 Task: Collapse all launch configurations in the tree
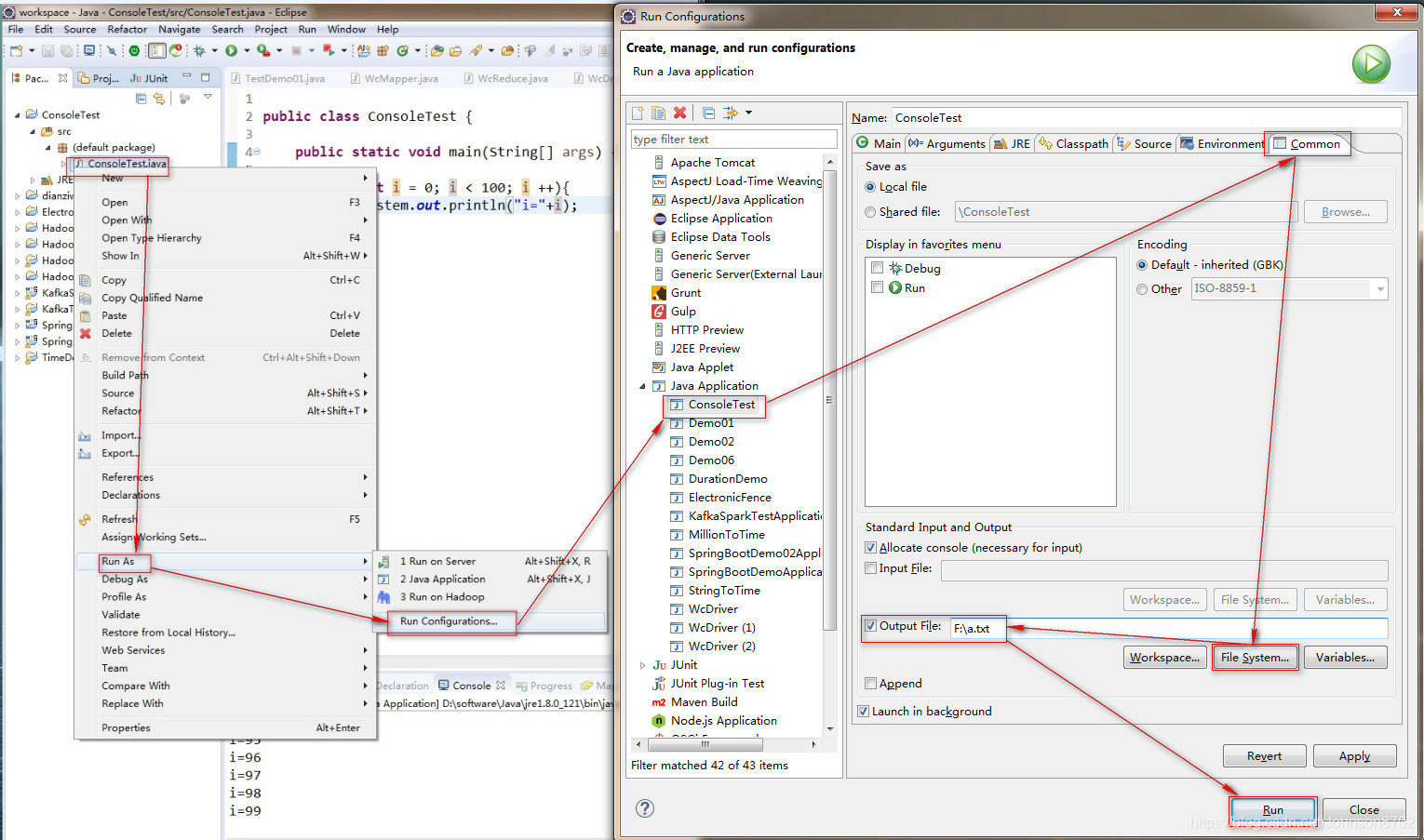[x=708, y=113]
